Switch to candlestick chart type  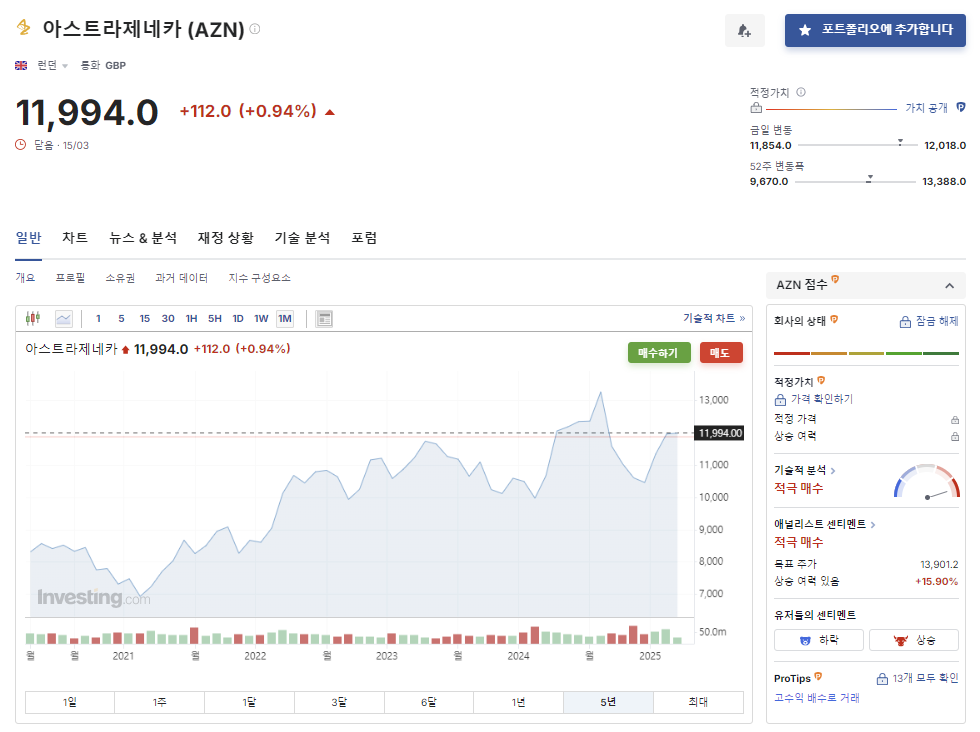(33, 318)
